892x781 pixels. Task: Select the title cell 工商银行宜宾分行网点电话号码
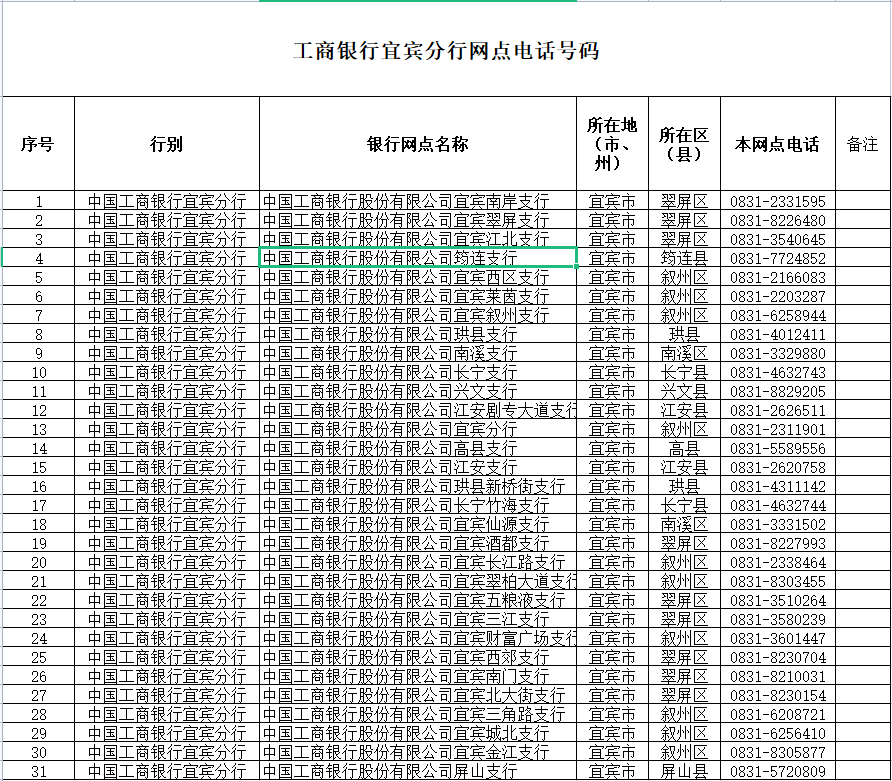447,50
